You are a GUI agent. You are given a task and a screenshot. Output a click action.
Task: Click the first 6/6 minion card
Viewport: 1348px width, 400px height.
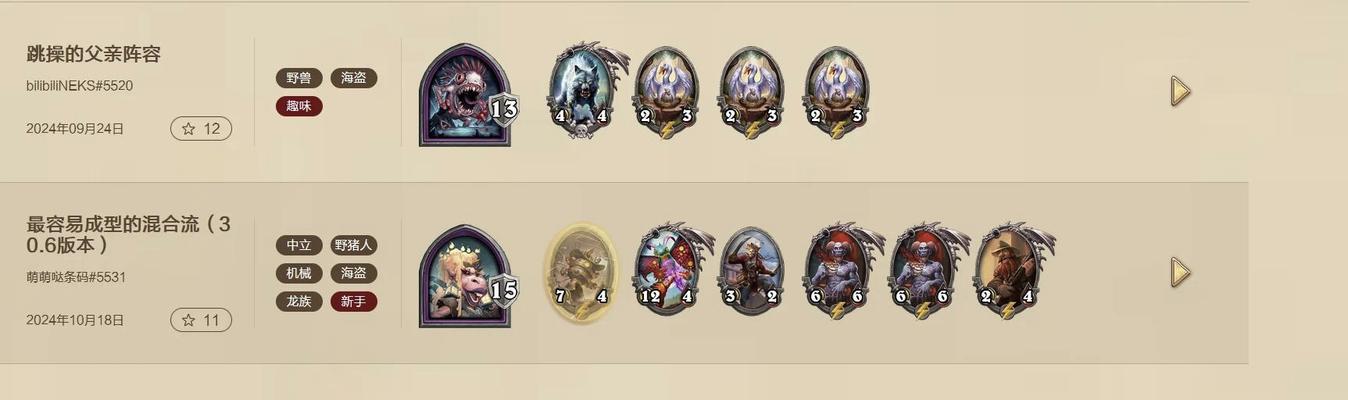838,272
